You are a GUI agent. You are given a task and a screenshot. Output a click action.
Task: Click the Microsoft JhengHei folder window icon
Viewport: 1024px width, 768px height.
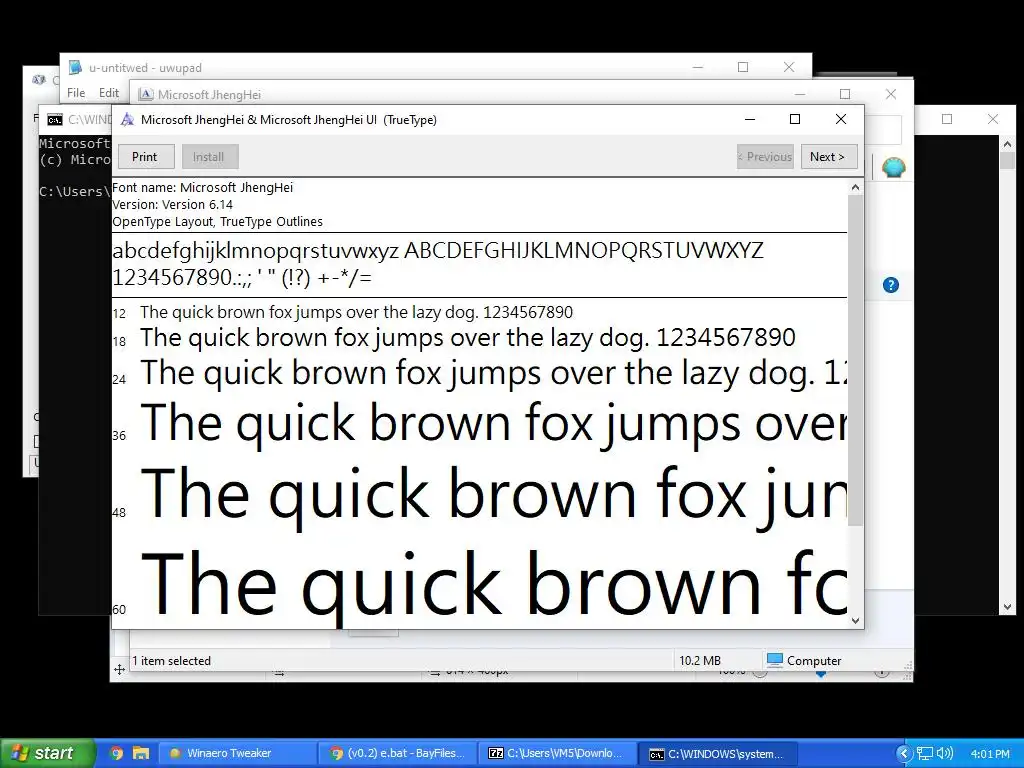(146, 95)
